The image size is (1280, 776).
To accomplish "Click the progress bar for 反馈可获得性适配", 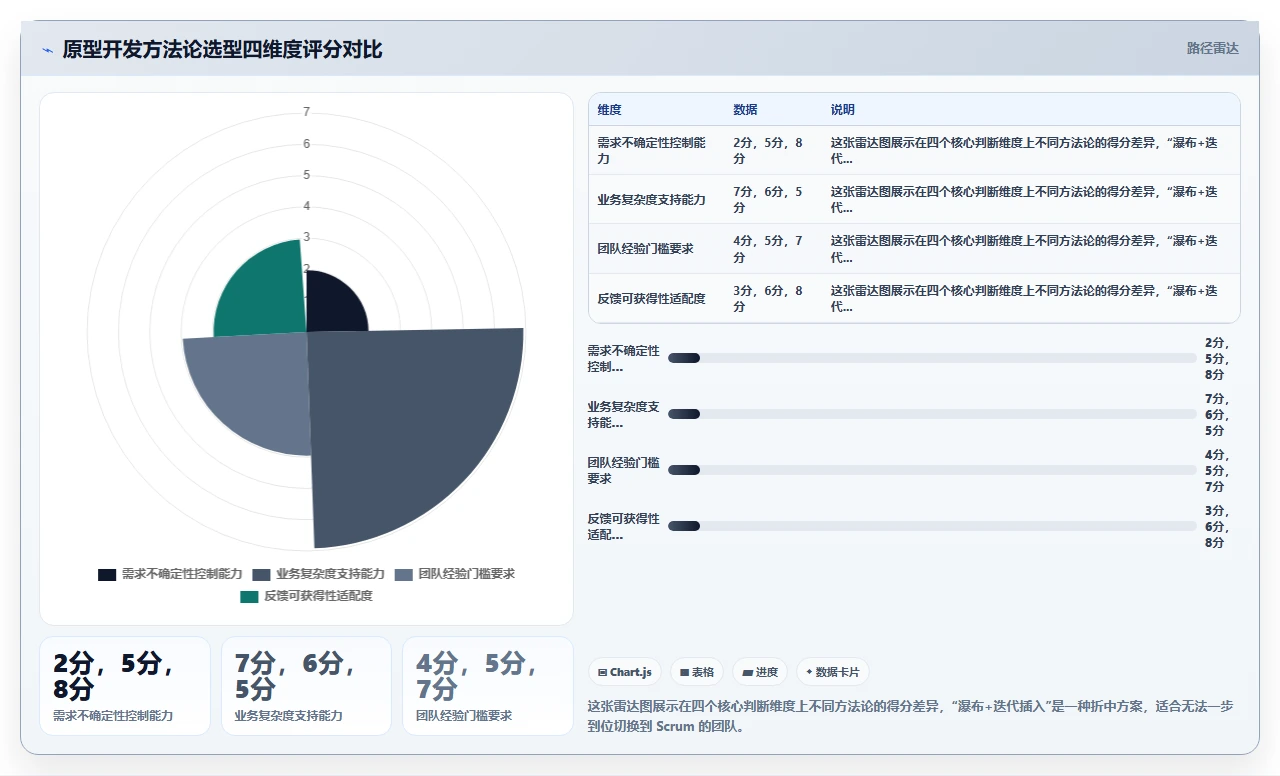I will [932, 526].
